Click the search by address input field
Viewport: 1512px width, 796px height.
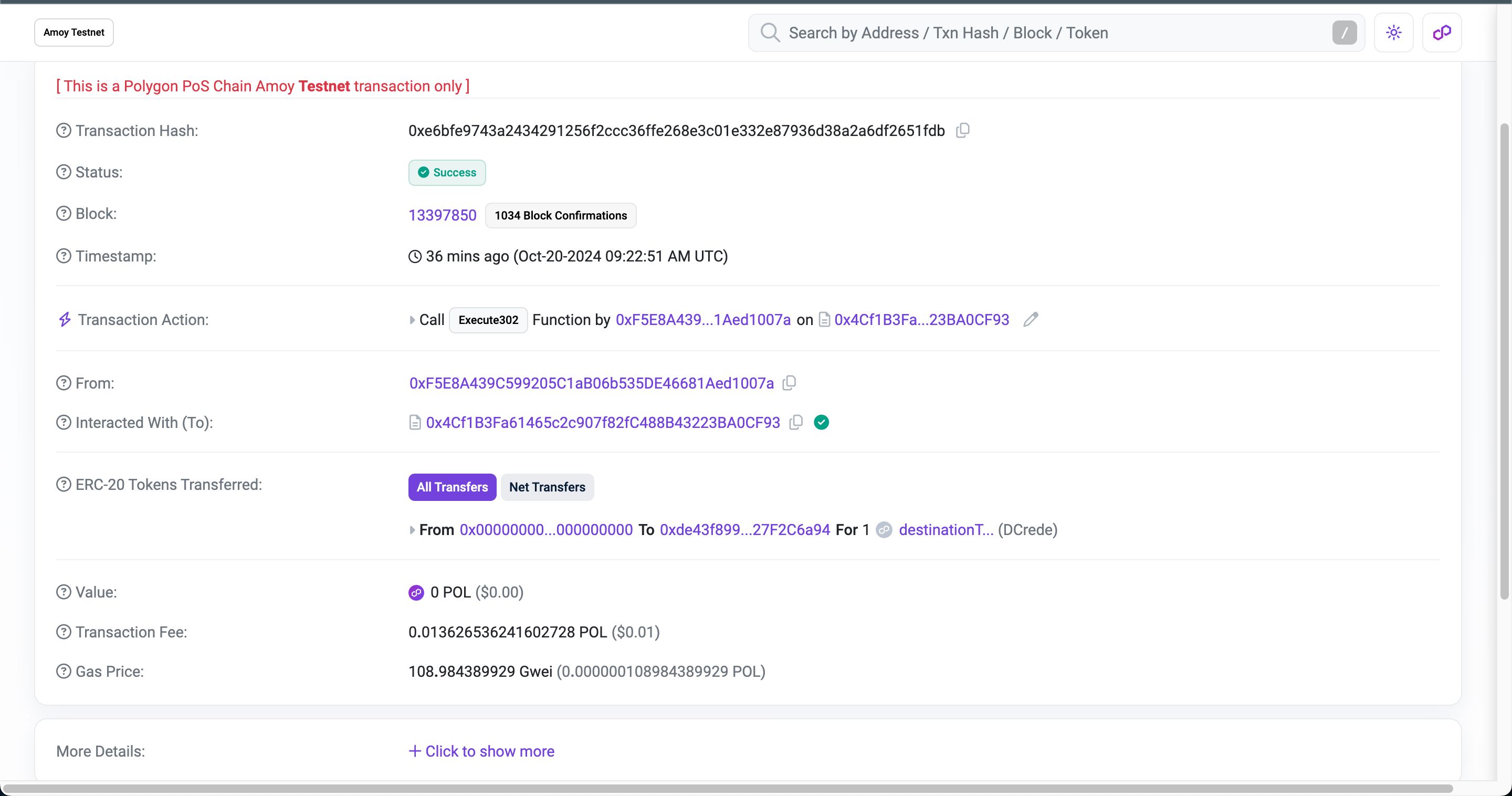(1056, 32)
